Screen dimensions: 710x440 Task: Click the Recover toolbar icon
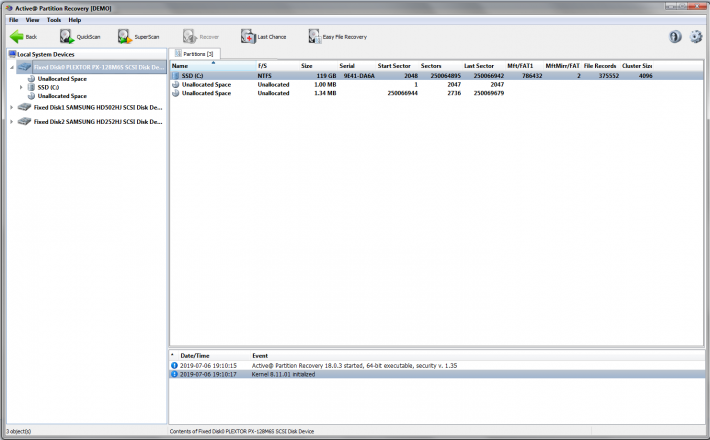[190, 37]
